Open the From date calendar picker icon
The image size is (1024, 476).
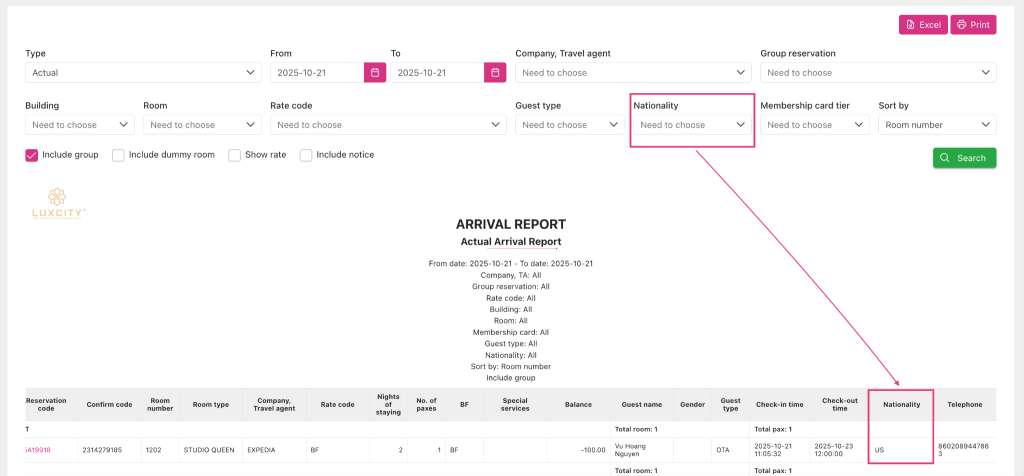(x=374, y=72)
